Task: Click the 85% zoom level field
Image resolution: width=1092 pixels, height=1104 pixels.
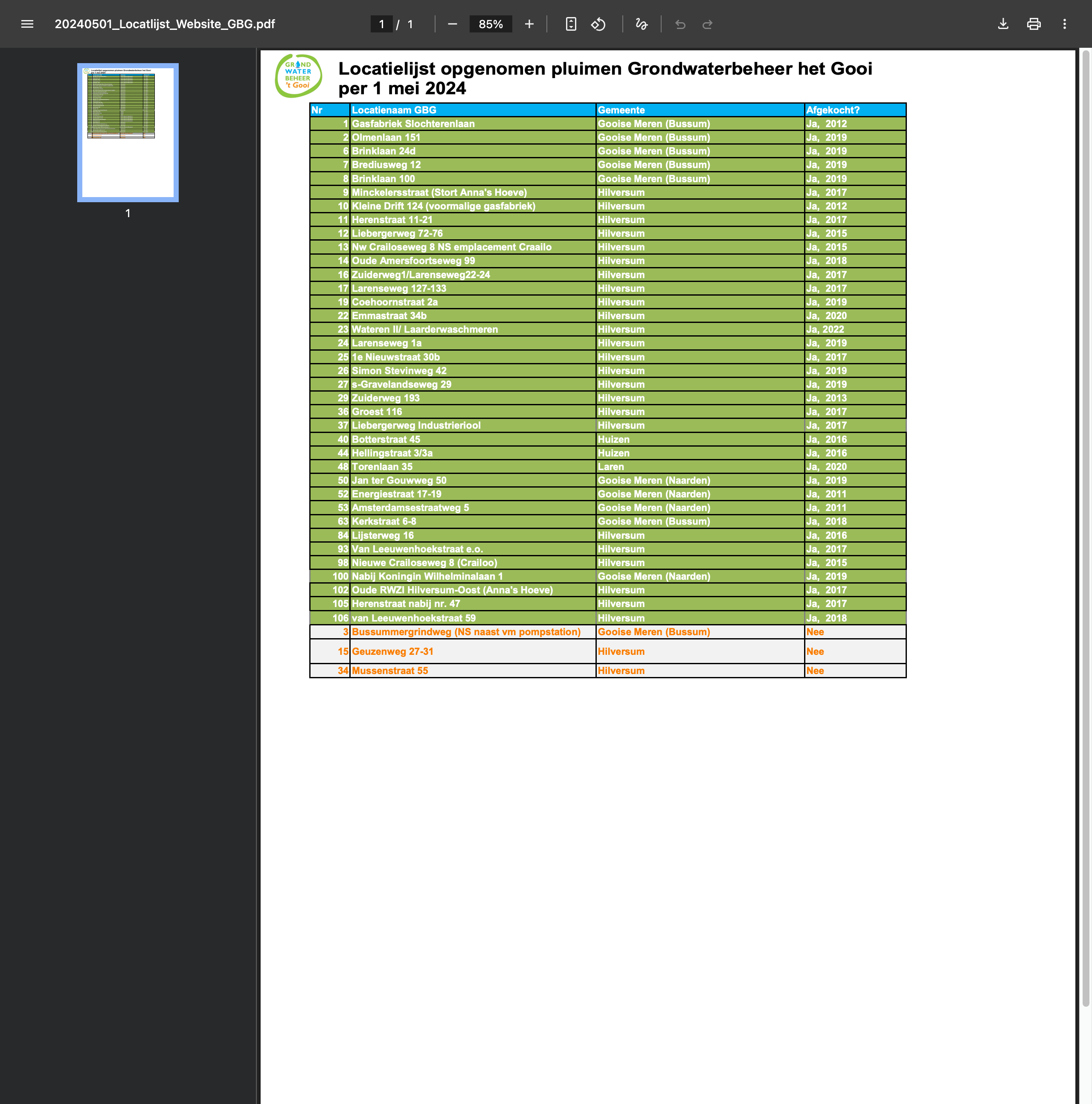Action: (x=490, y=24)
